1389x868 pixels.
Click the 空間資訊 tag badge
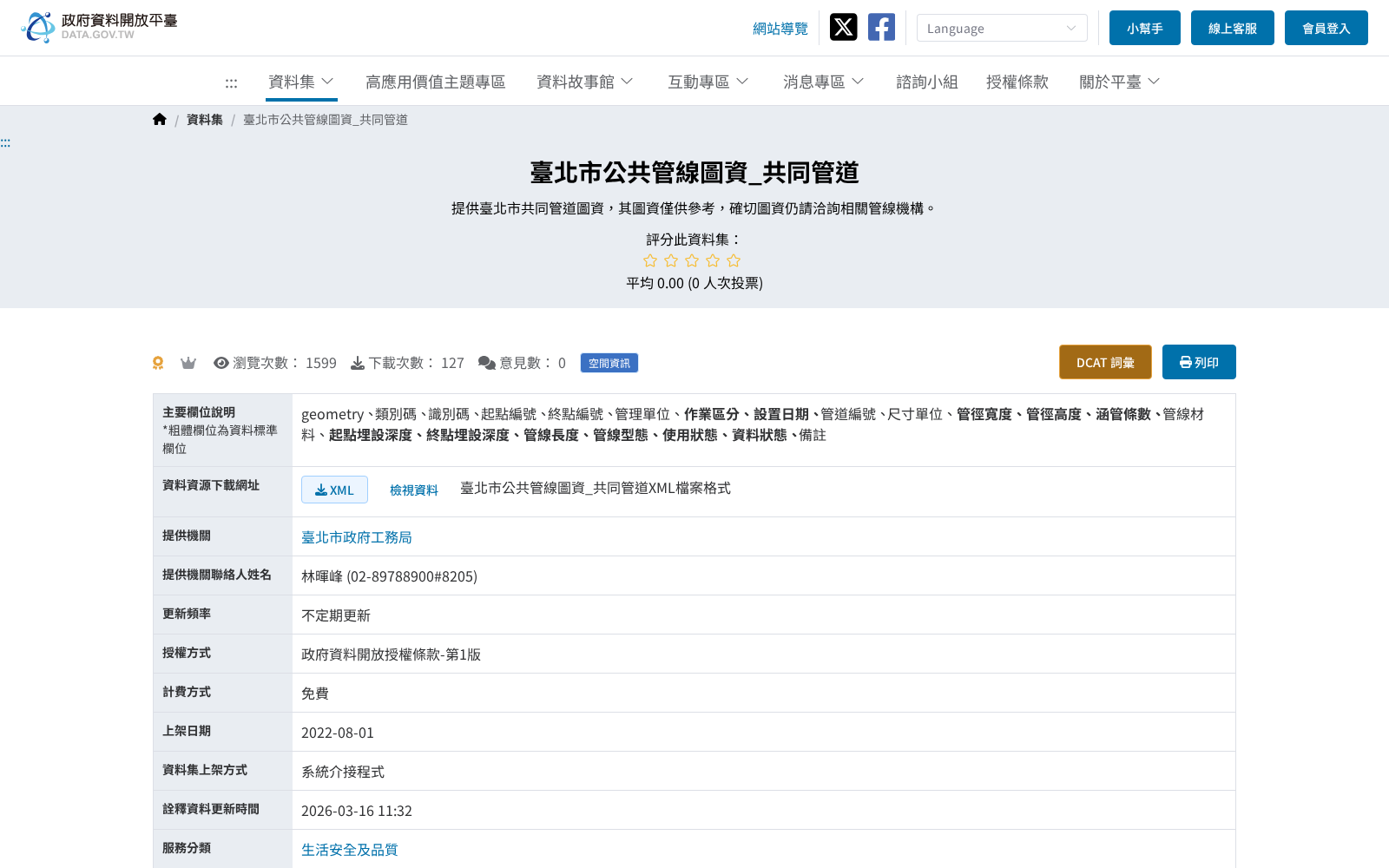[609, 363]
